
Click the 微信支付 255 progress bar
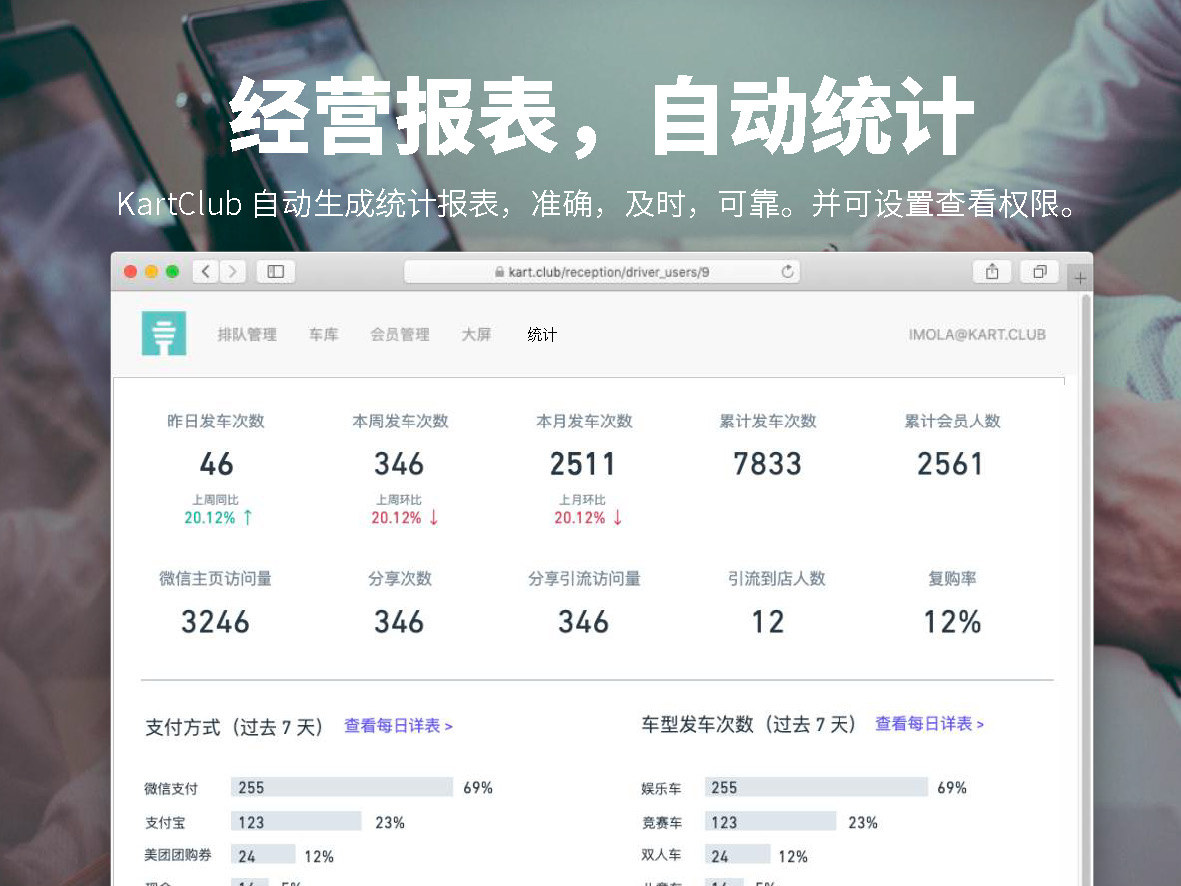(x=342, y=787)
